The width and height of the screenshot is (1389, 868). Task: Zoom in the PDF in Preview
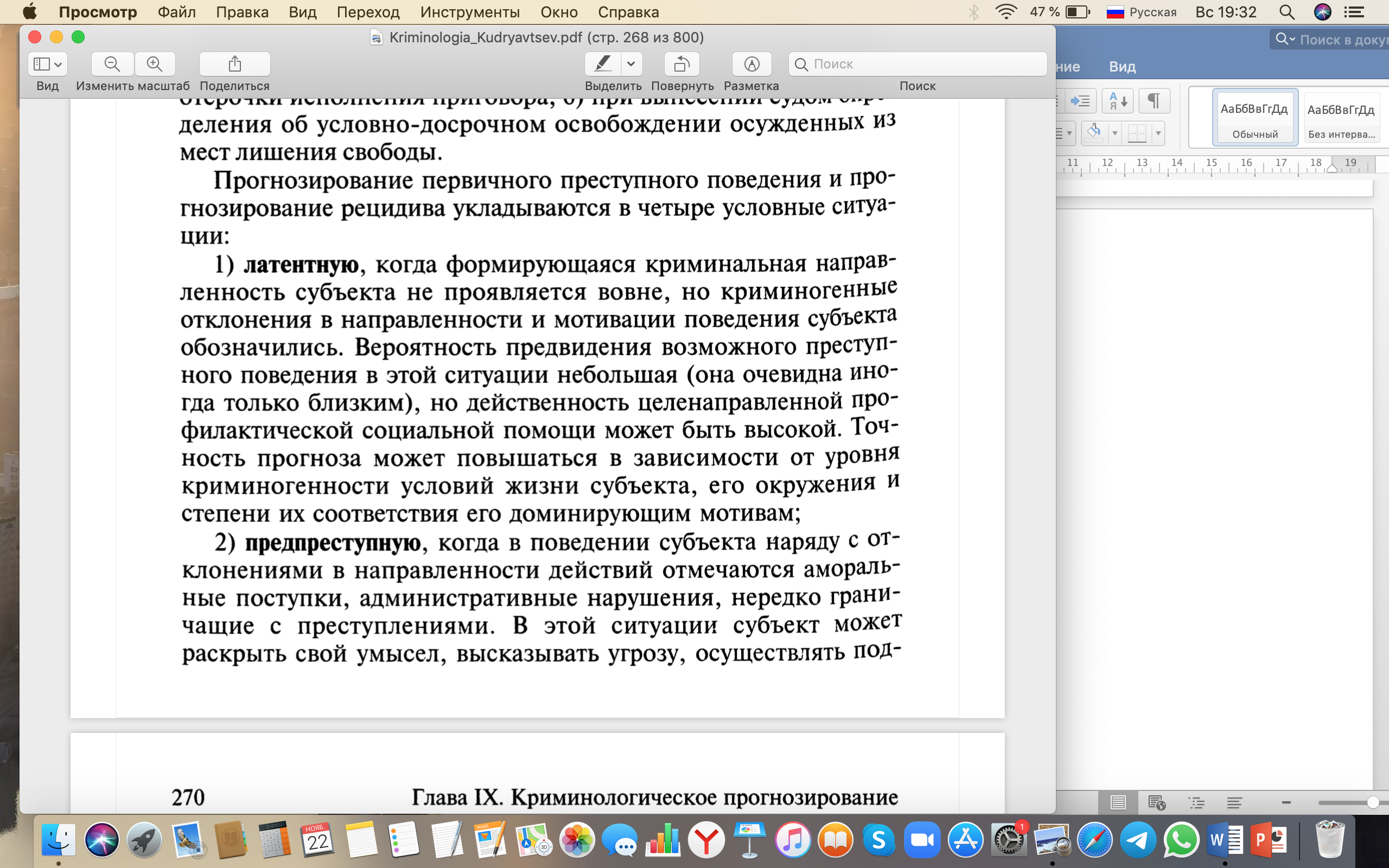pyautogui.click(x=155, y=63)
